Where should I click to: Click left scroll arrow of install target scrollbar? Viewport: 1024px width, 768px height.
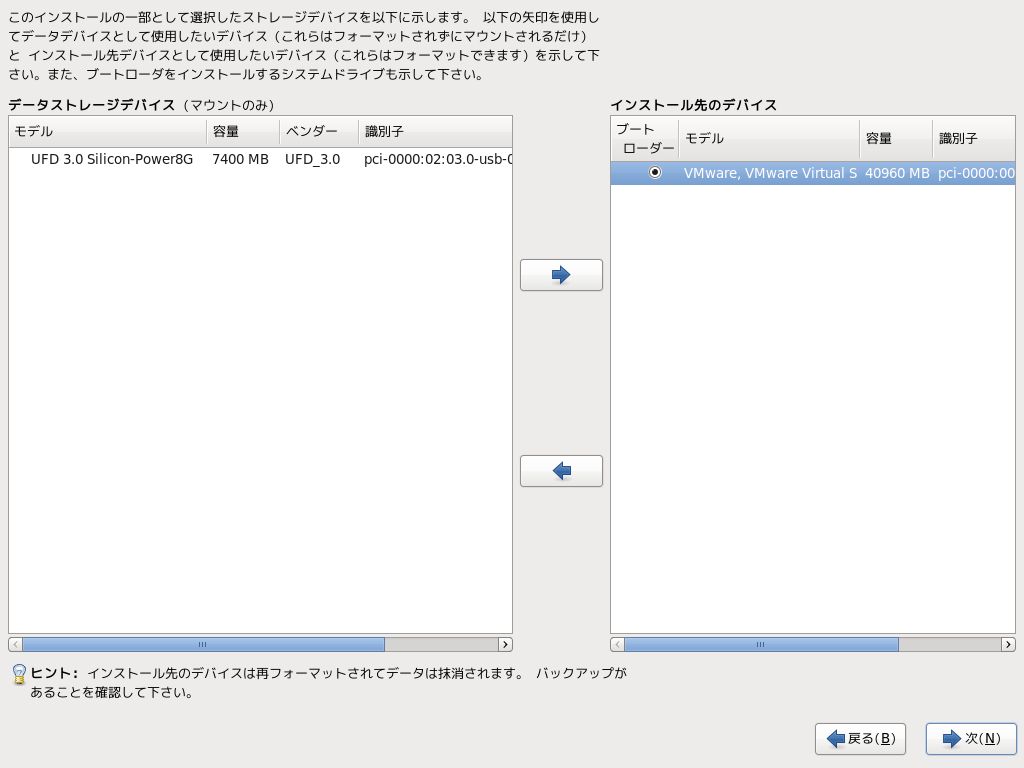[617, 645]
